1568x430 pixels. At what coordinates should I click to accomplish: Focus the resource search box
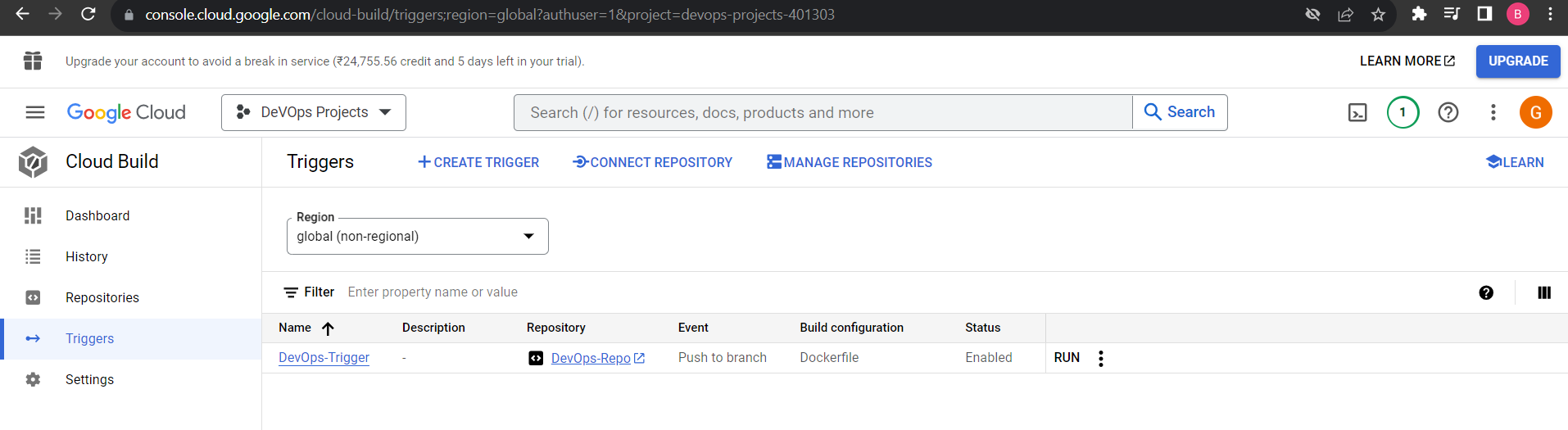tap(823, 112)
